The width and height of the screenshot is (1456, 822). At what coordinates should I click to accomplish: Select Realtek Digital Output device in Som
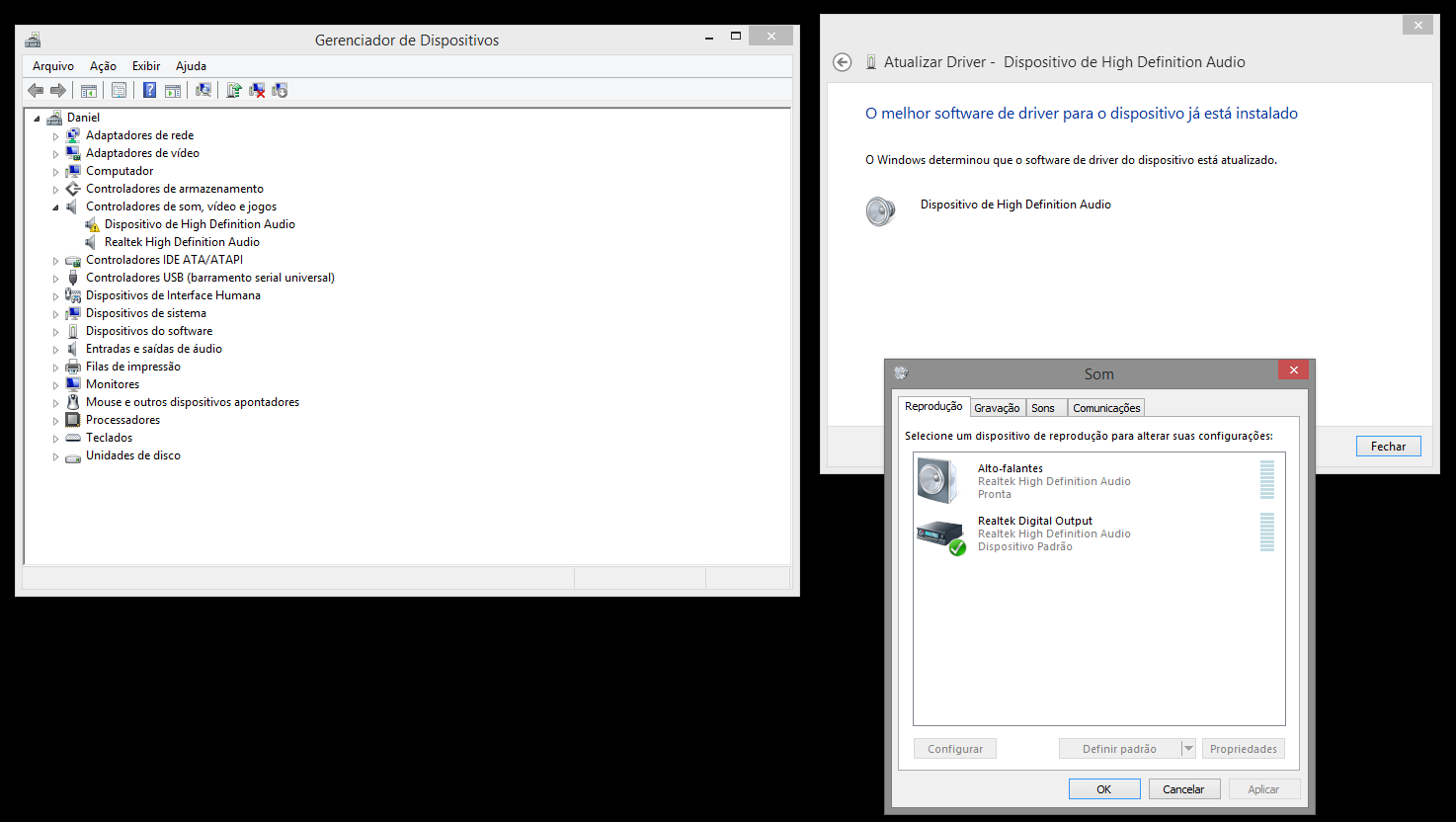click(1098, 534)
